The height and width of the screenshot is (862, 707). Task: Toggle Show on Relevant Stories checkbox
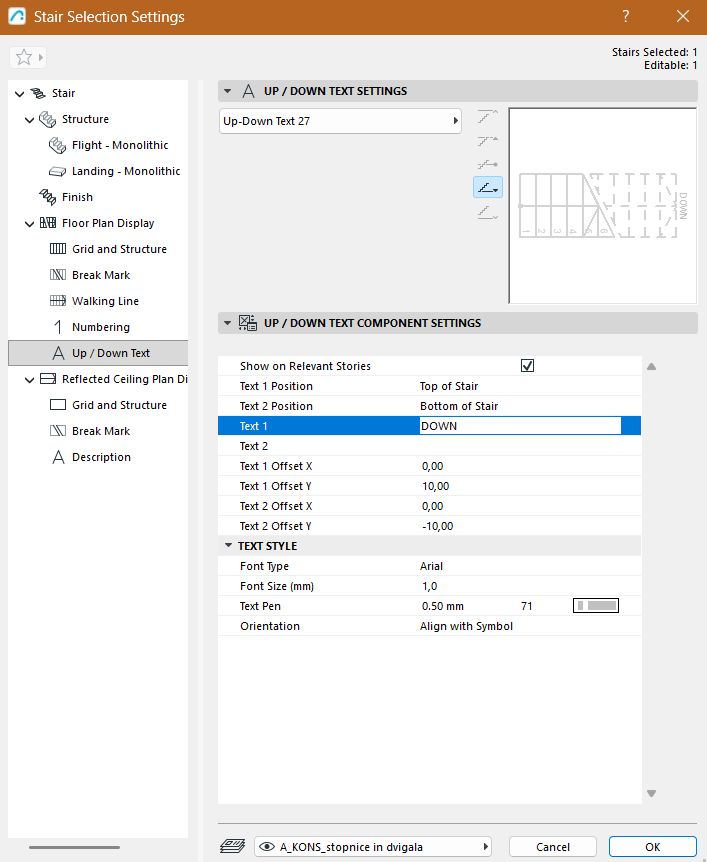coord(527,366)
